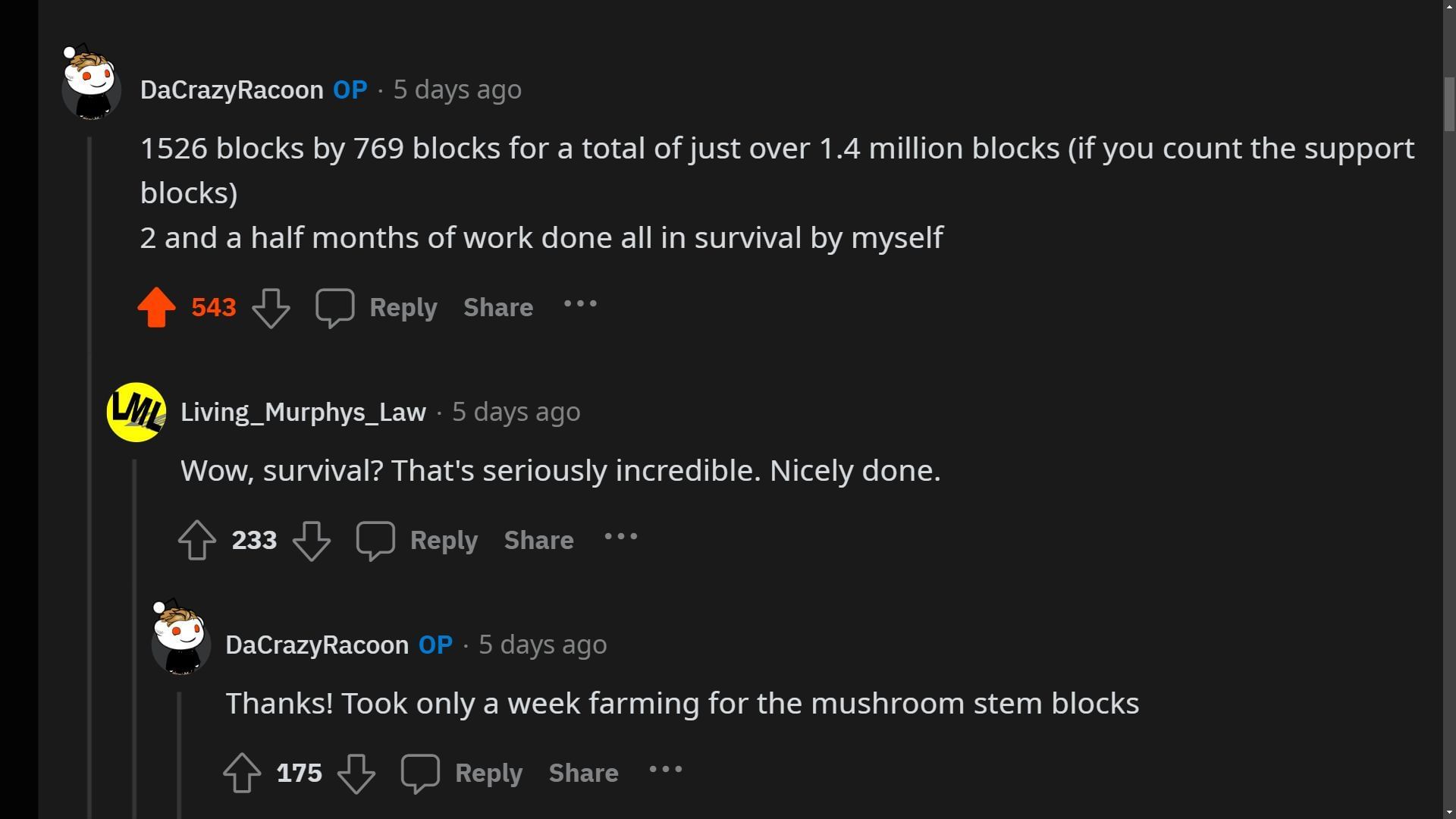
Task: Open more options on the 543-point comment
Action: click(x=580, y=305)
